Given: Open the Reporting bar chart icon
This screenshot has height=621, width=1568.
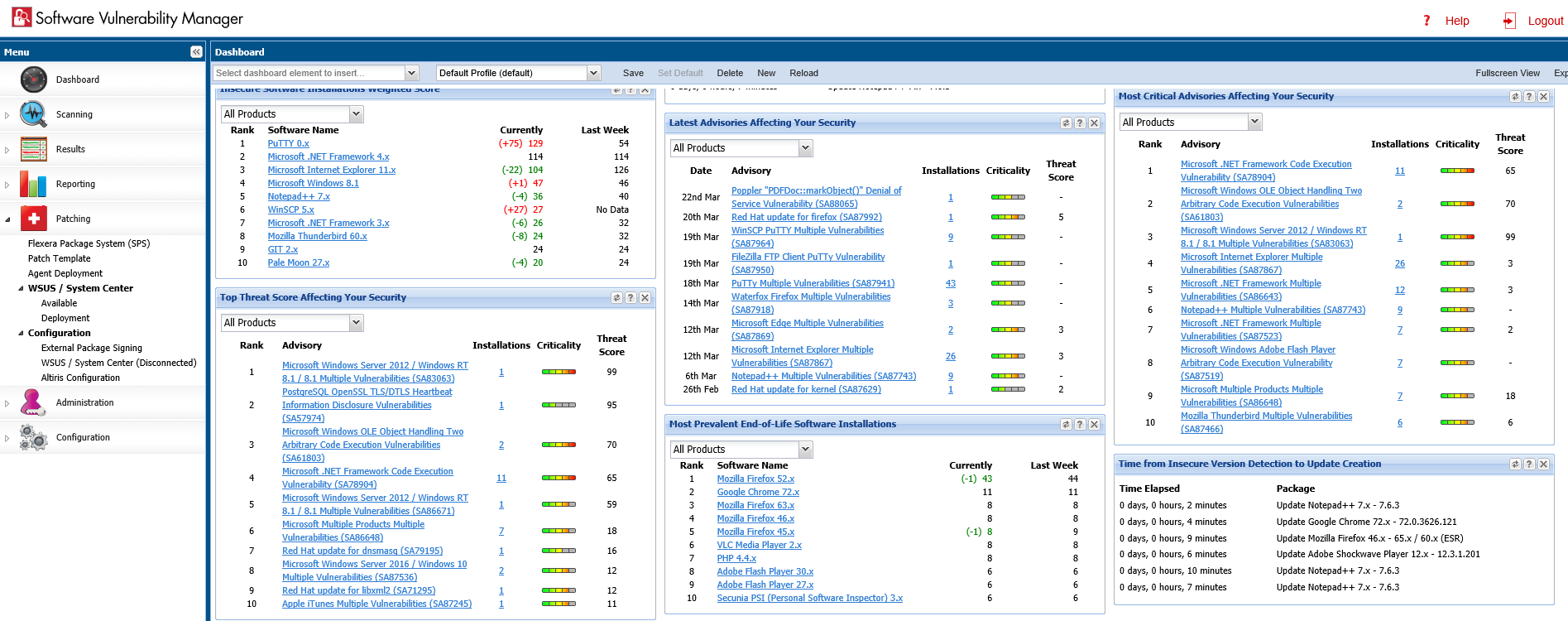Looking at the screenshot, I should point(33,184).
